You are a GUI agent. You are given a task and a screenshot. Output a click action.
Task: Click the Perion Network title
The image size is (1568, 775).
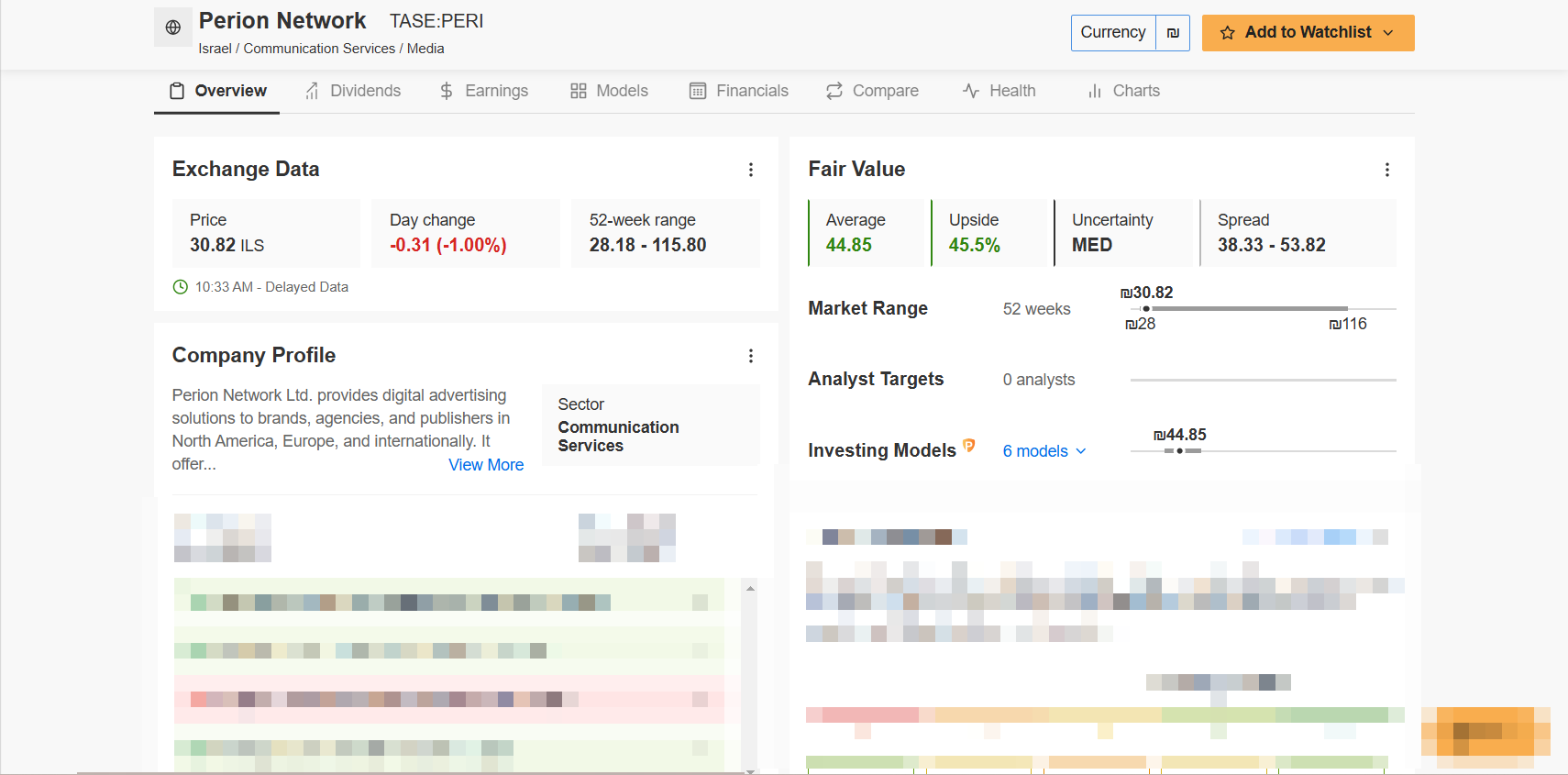pos(282,21)
